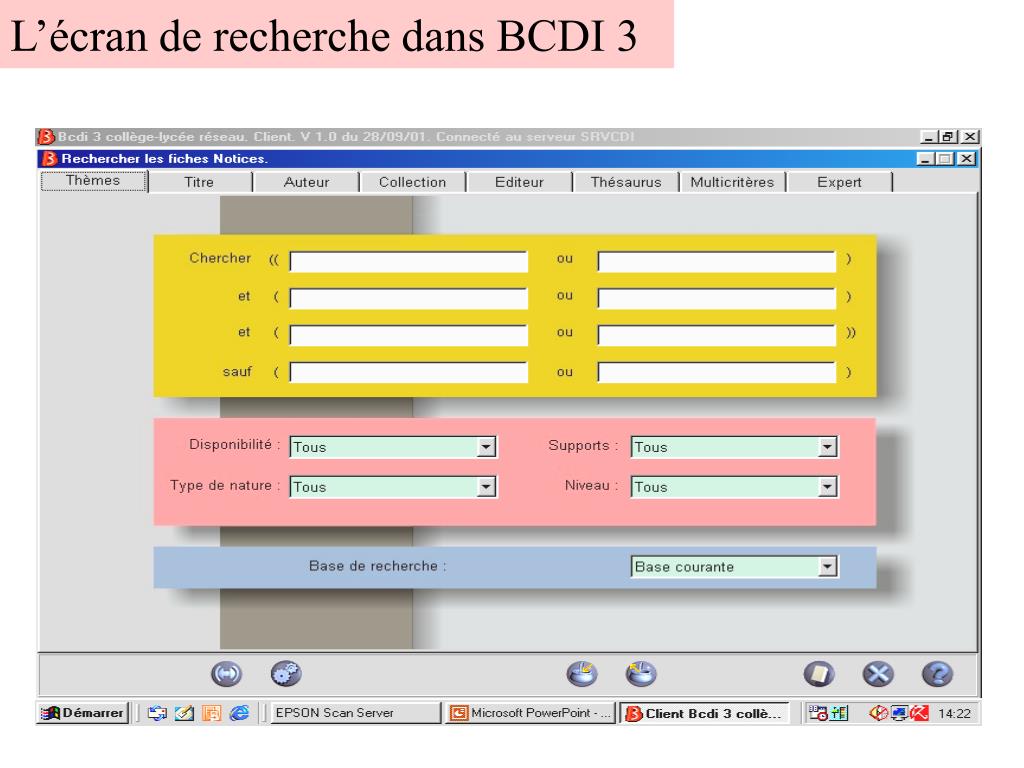1024x768 pixels.
Task: Click the bowl icon with outward arrow
Action: click(641, 674)
